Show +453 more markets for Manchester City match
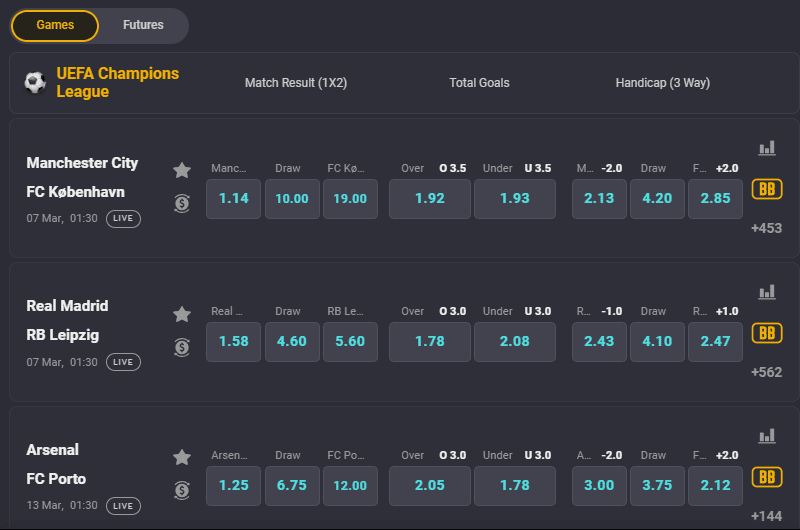The image size is (800, 530). pyautogui.click(x=766, y=228)
